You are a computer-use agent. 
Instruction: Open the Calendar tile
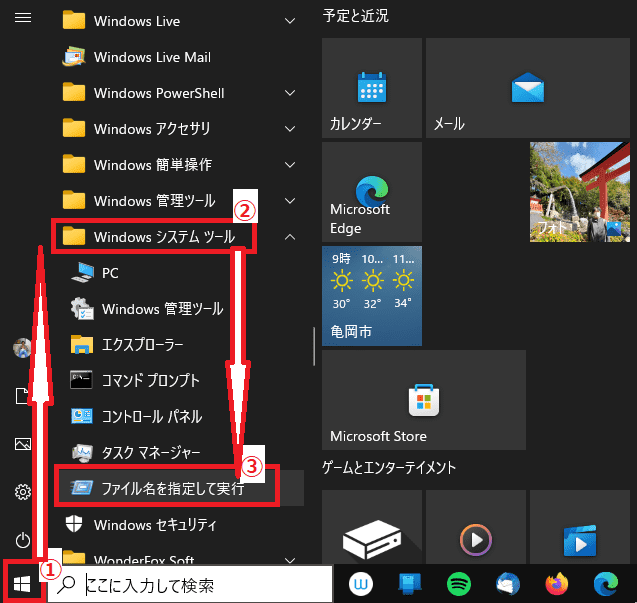(x=370, y=88)
